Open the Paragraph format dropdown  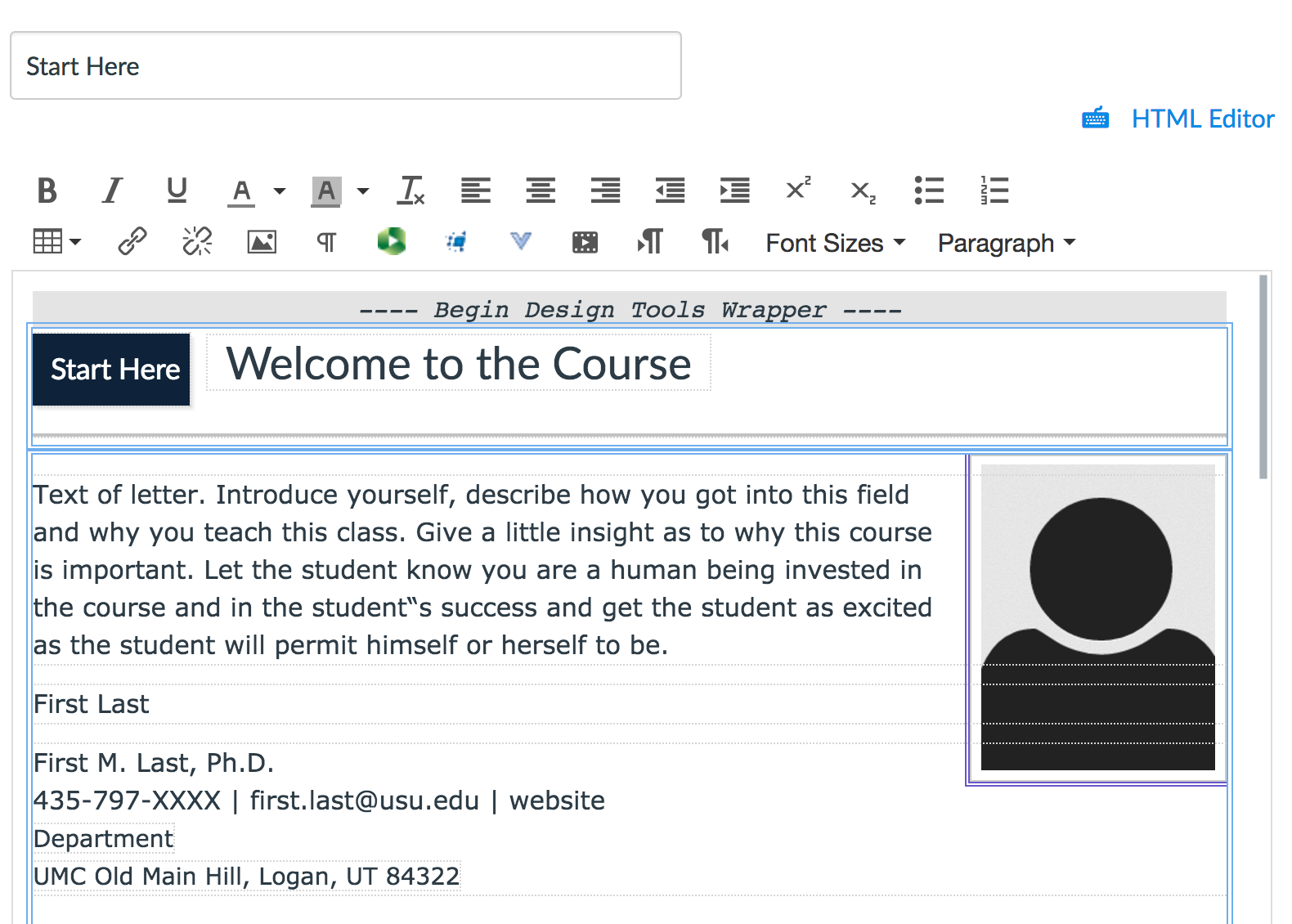click(x=1007, y=243)
